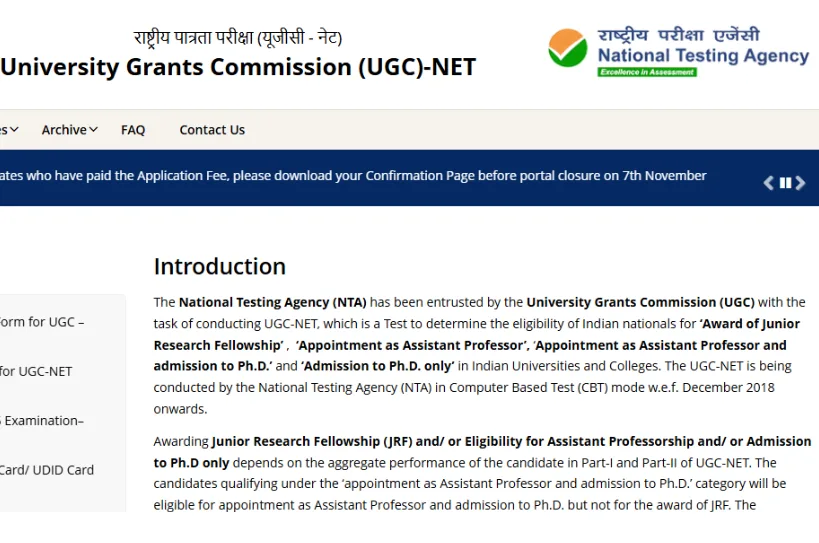
Task: Click the partially visible menu left of Archive
Action: point(6,129)
